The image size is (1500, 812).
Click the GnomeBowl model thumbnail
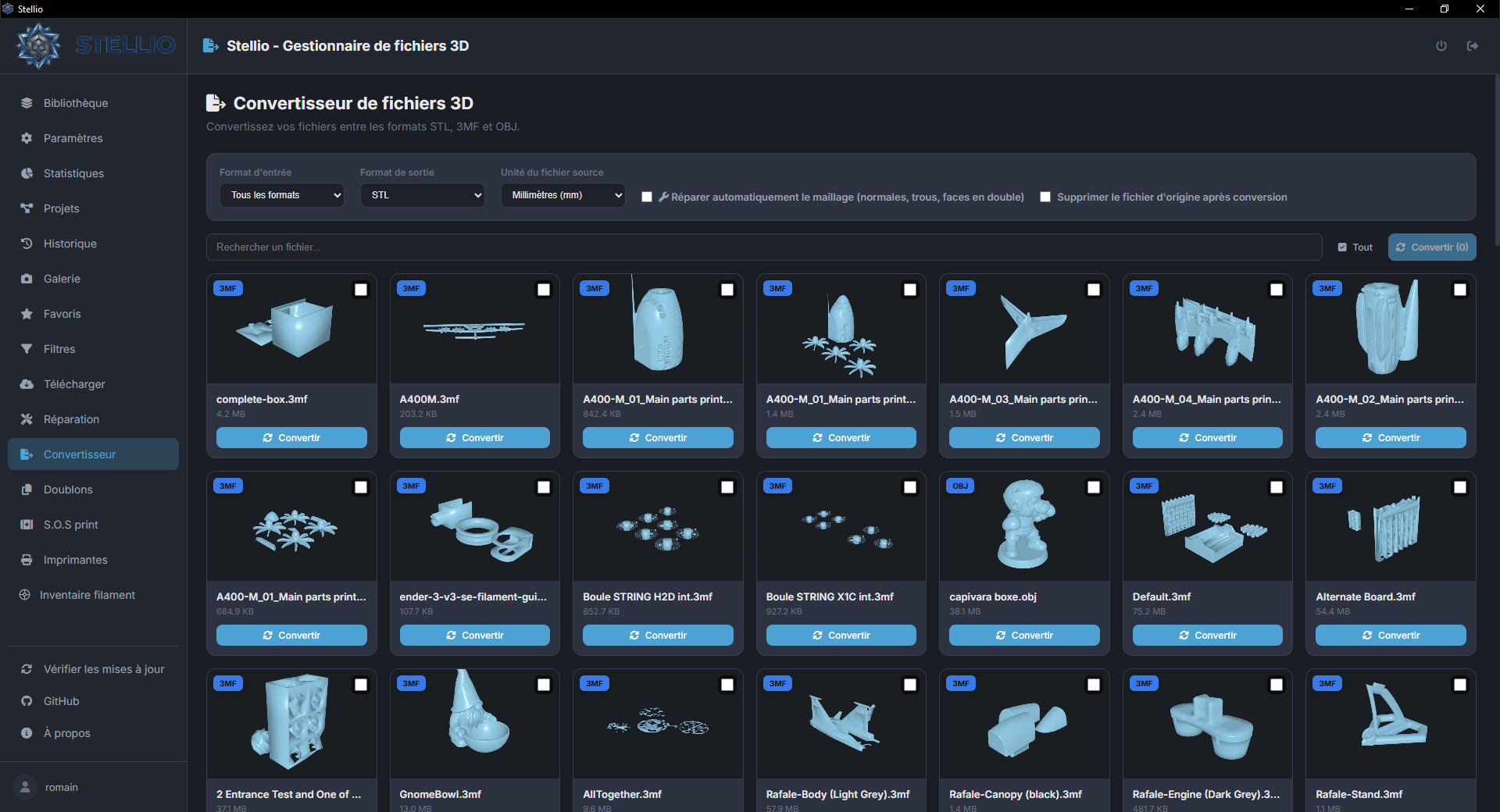[x=475, y=724]
